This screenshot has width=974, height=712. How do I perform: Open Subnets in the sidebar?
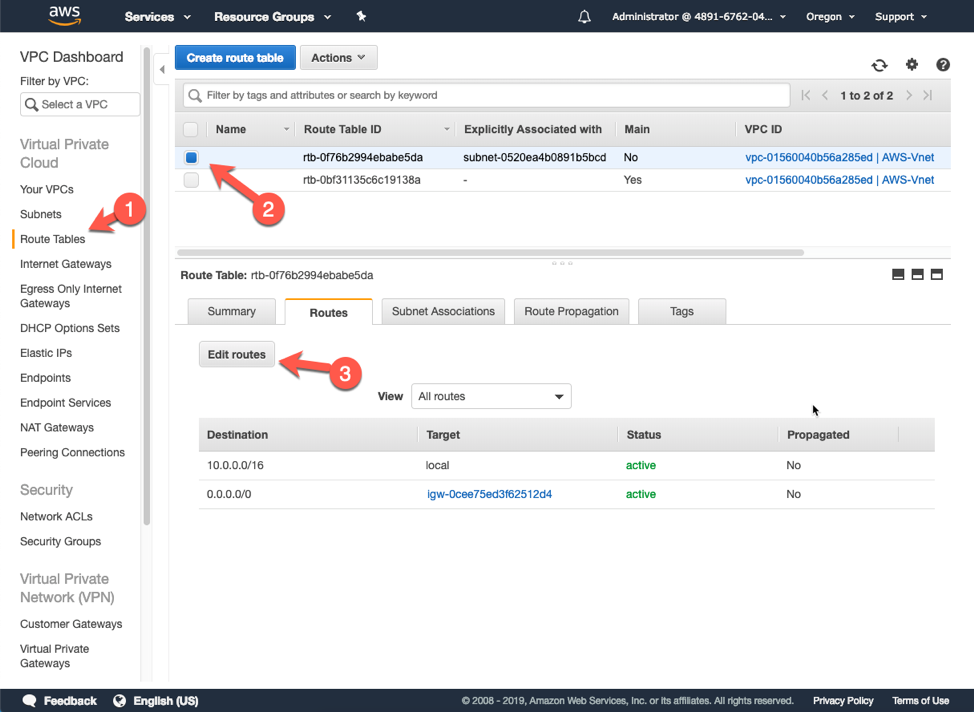click(x=40, y=214)
